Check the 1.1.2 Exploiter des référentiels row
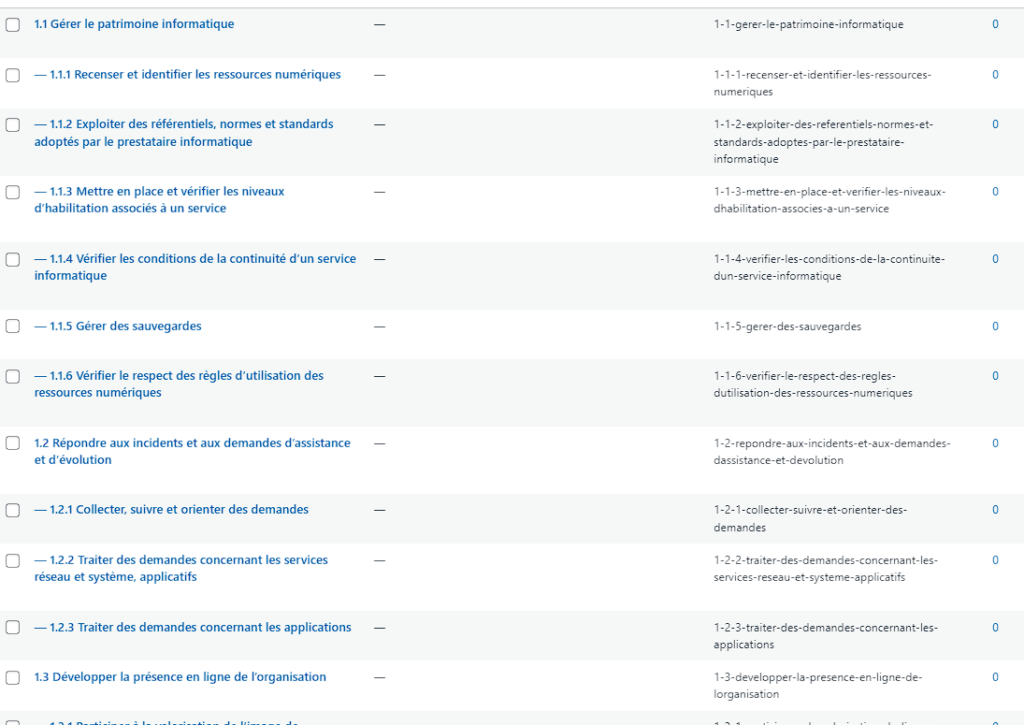Screen dimensions: 1024x725 click(x=13, y=125)
